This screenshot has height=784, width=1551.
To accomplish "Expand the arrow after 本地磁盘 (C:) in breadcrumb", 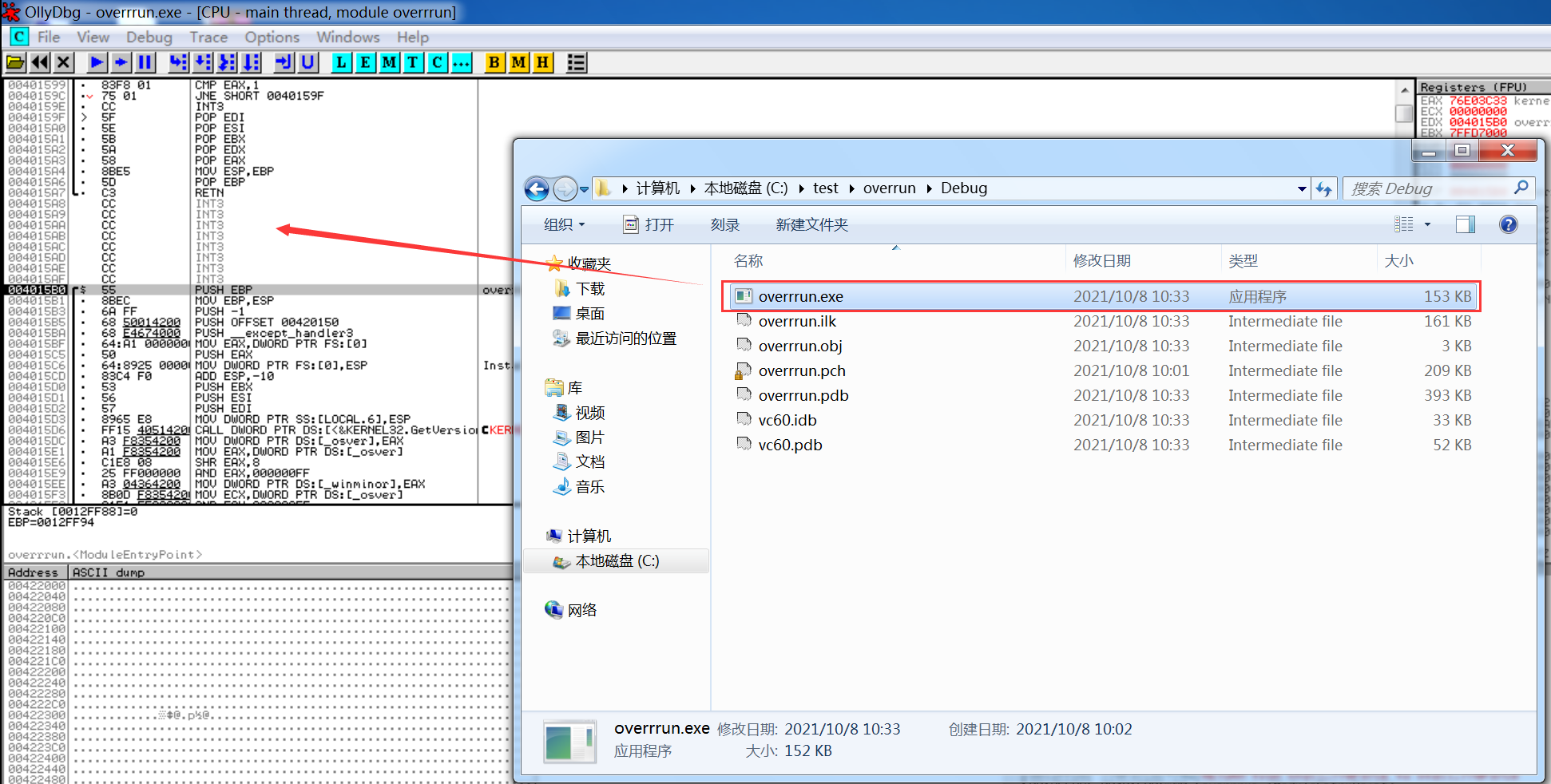I will (x=800, y=188).
